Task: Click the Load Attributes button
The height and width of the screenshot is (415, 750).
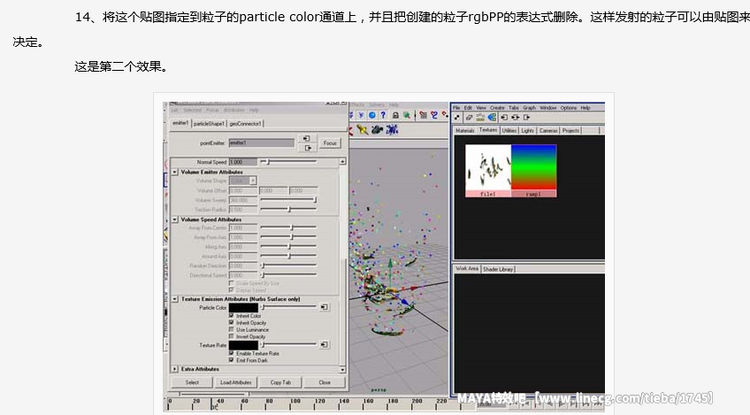Action: point(236,382)
